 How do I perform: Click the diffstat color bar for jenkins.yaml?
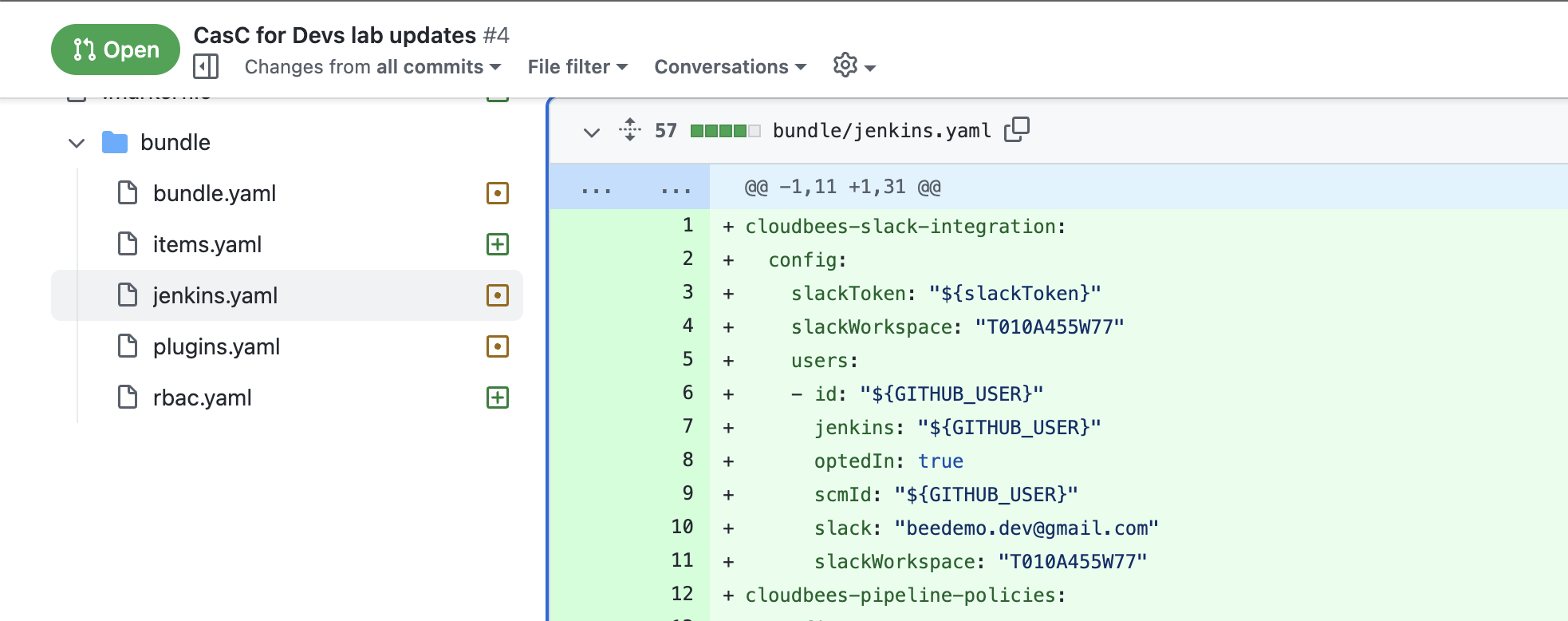tap(725, 131)
